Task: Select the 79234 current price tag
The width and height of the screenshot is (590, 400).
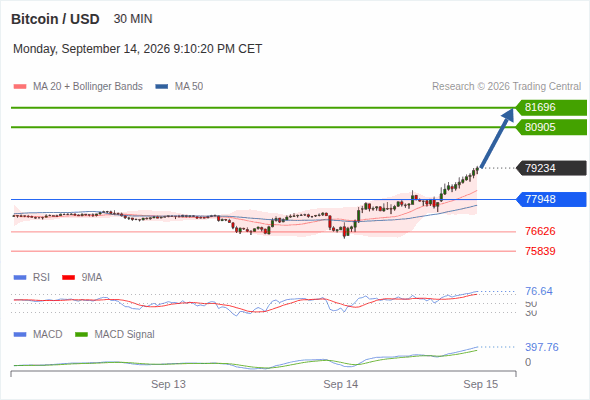Action: (551, 168)
